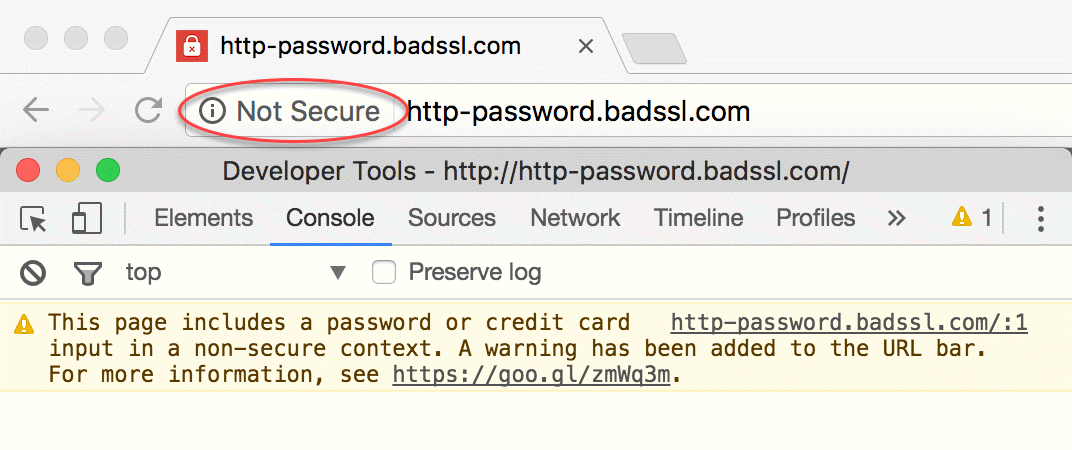The height and width of the screenshot is (450, 1072).
Task: Go back with the browser arrow
Action: tap(36, 111)
